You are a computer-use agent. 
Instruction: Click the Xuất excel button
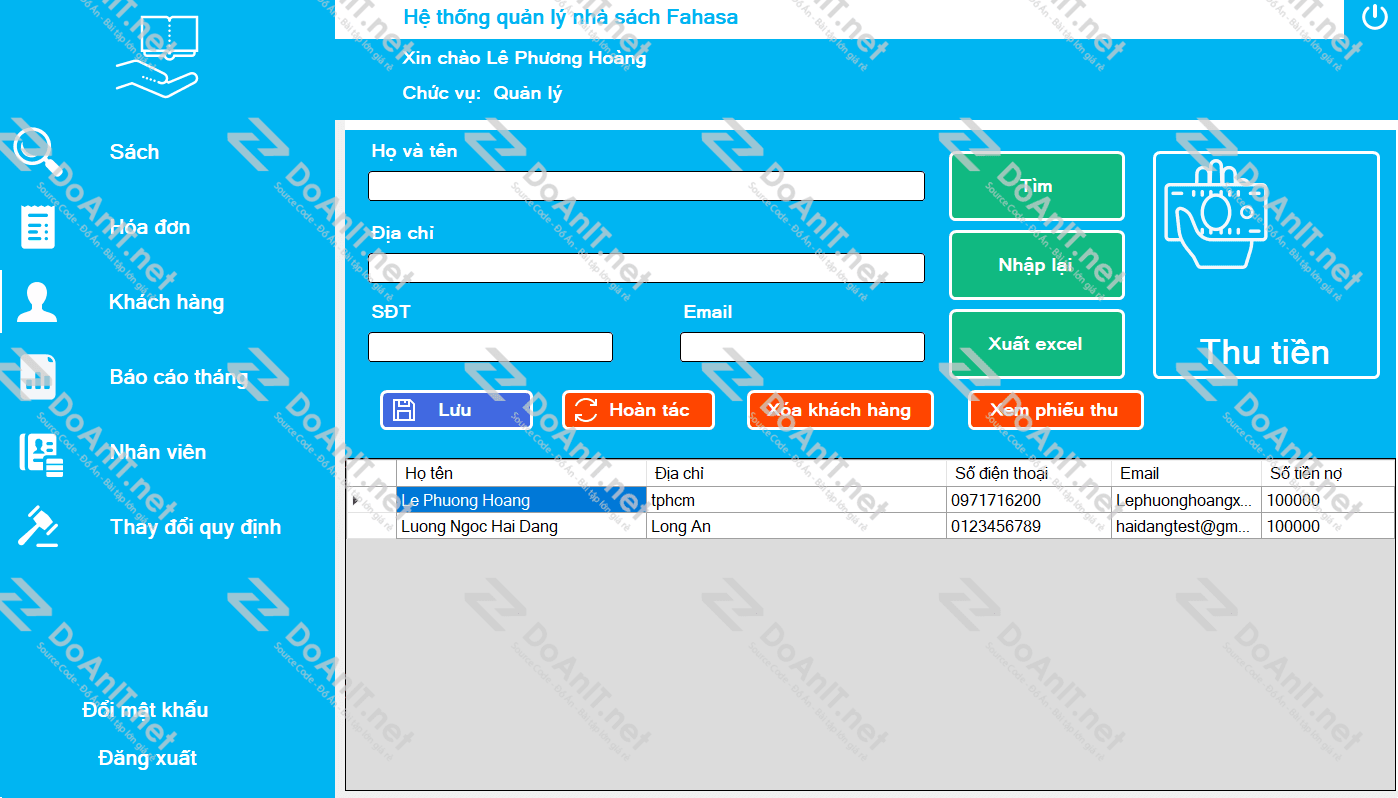coord(1037,344)
